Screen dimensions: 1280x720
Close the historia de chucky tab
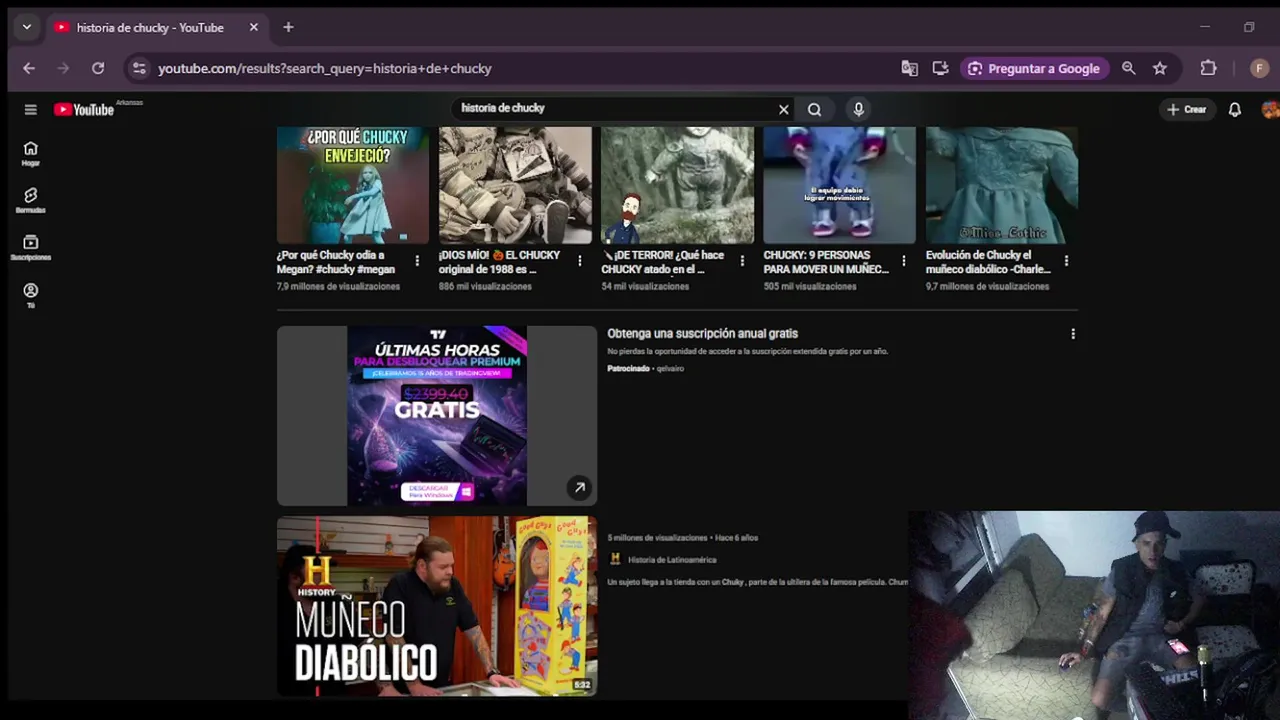click(x=254, y=27)
